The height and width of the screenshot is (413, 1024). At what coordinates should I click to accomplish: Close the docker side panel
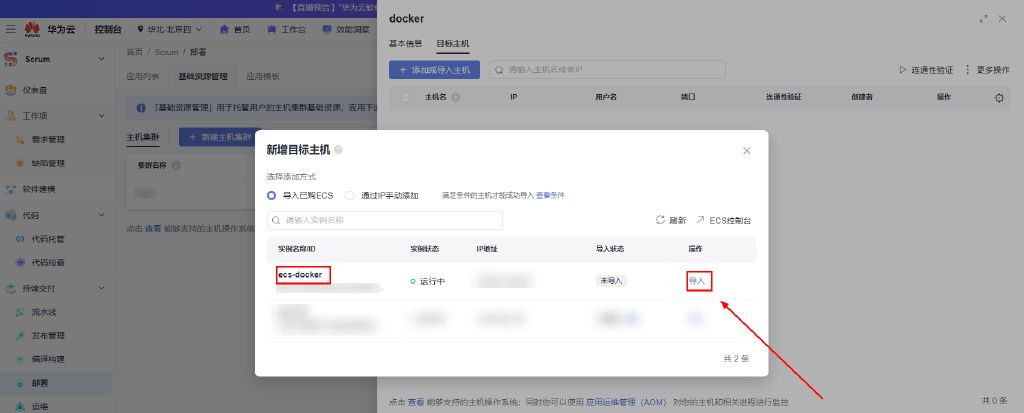1002,19
